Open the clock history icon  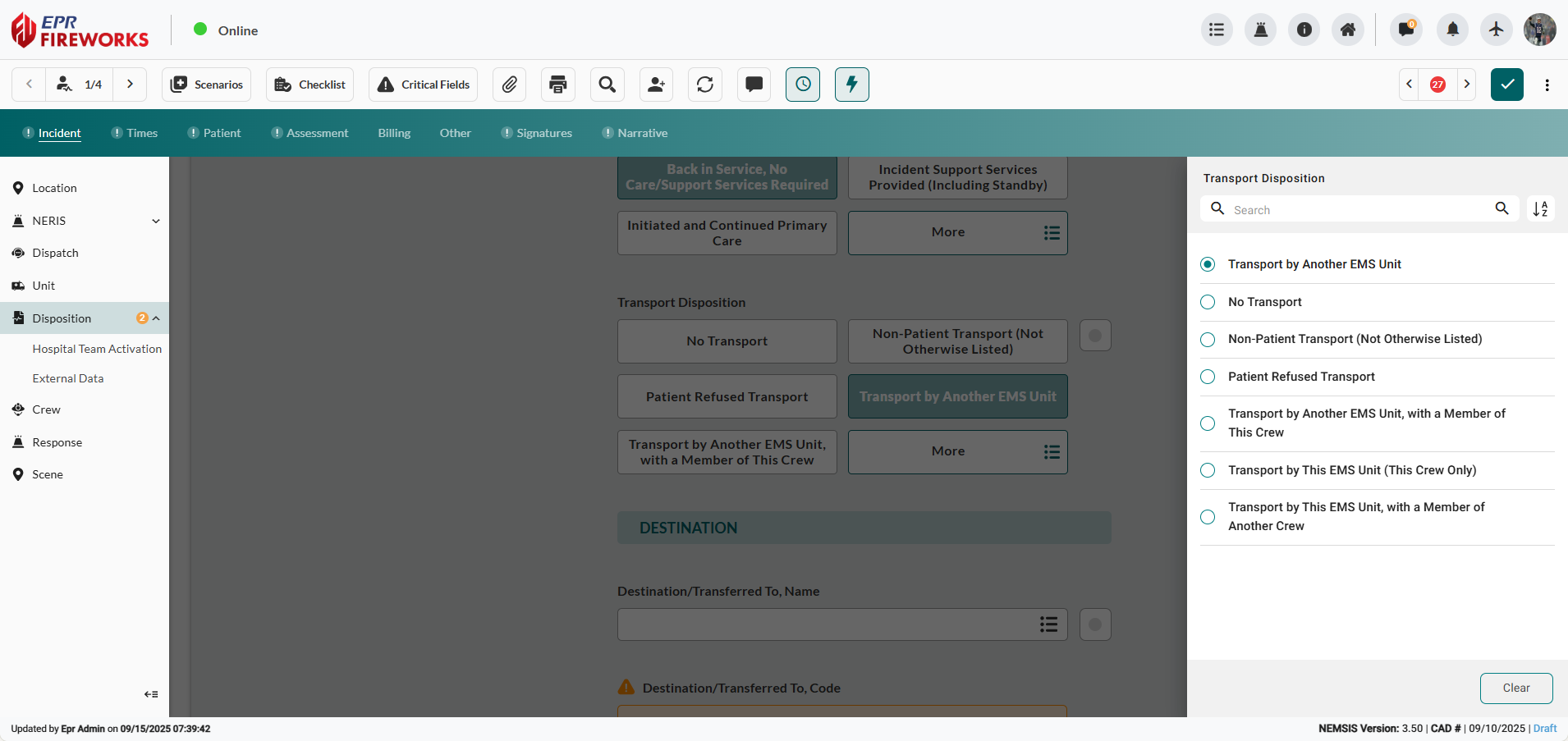(803, 85)
